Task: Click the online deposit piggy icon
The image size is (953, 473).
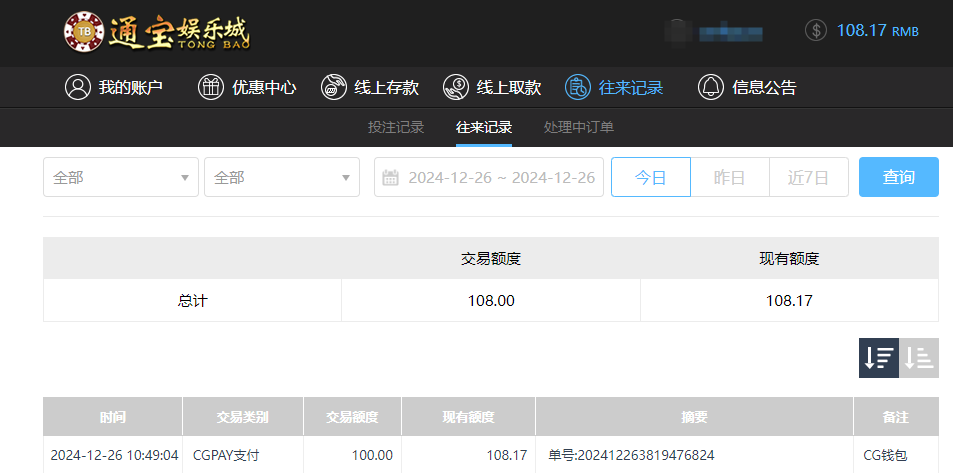Action: coord(333,88)
